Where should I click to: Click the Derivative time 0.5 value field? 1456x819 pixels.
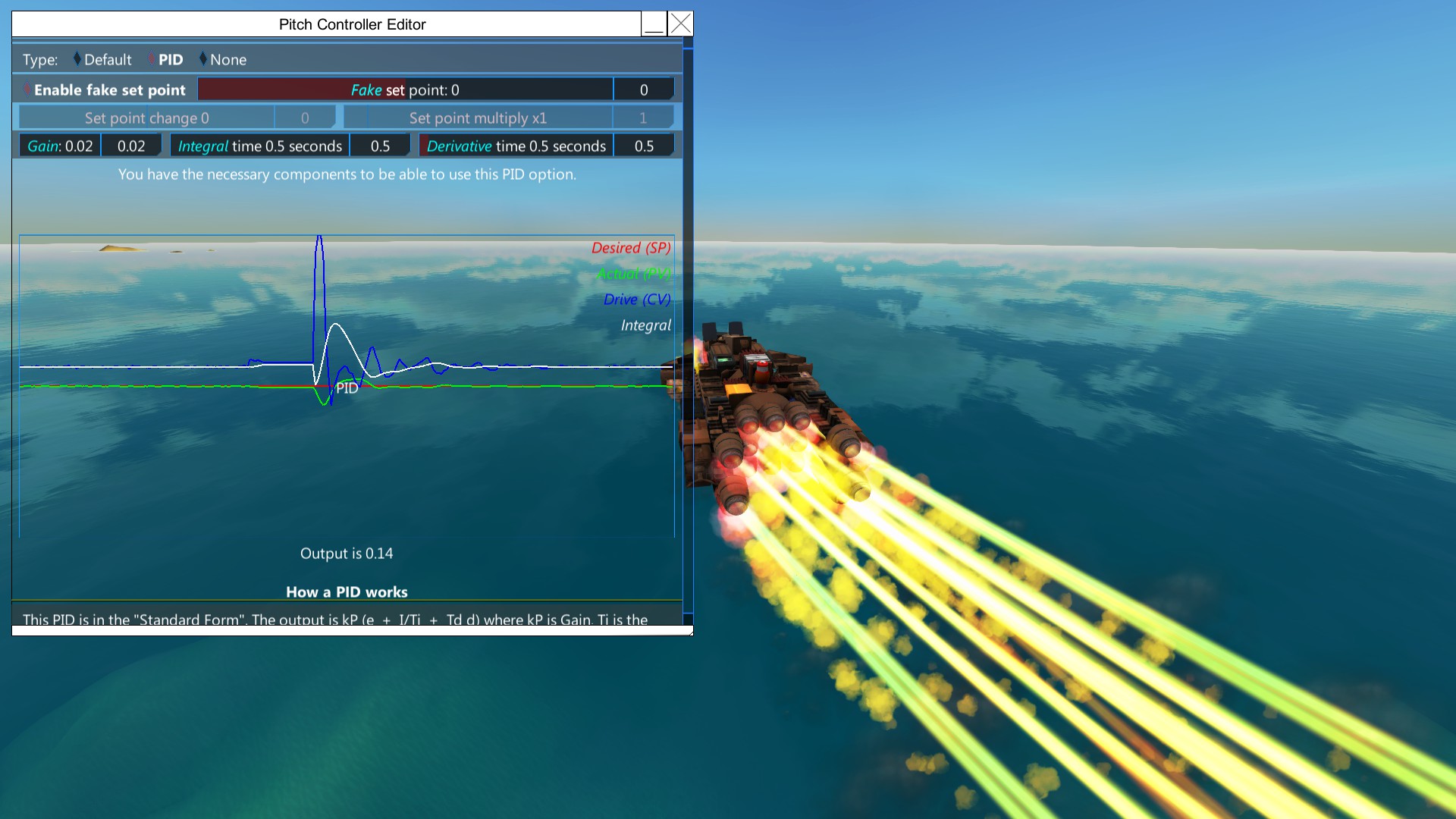pyautogui.click(x=643, y=146)
